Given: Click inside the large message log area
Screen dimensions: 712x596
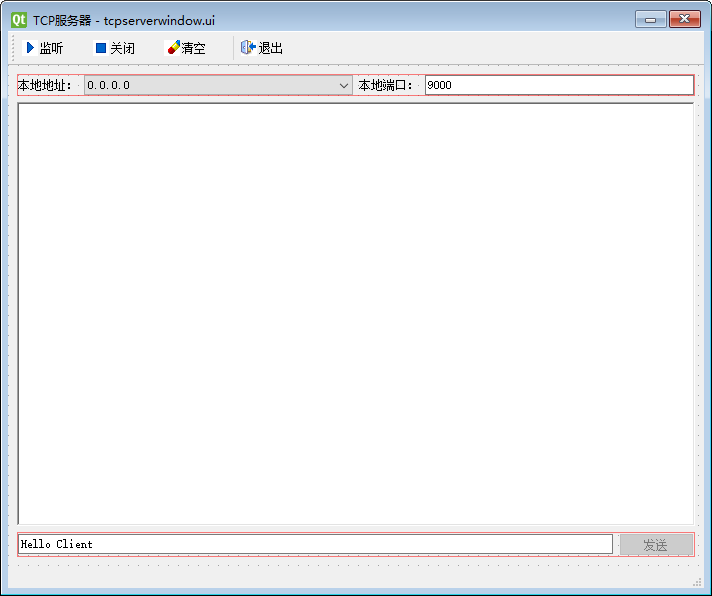Looking at the screenshot, I should 356,314.
